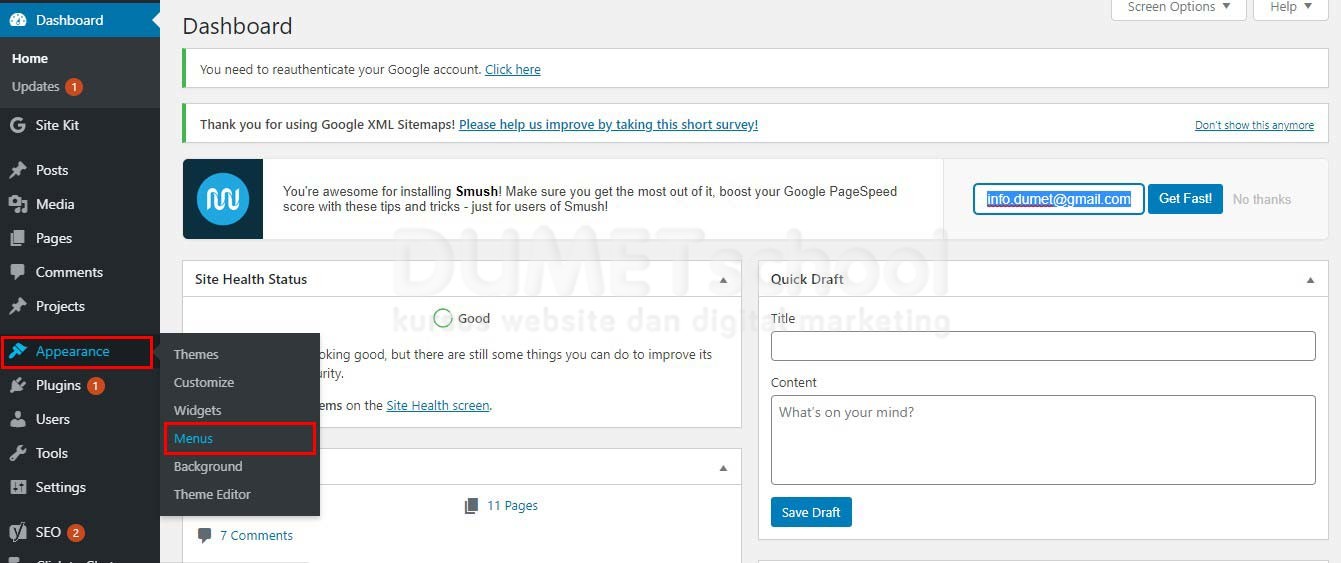
Task: Collapse the Site Health Status panel
Action: pyautogui.click(x=724, y=280)
